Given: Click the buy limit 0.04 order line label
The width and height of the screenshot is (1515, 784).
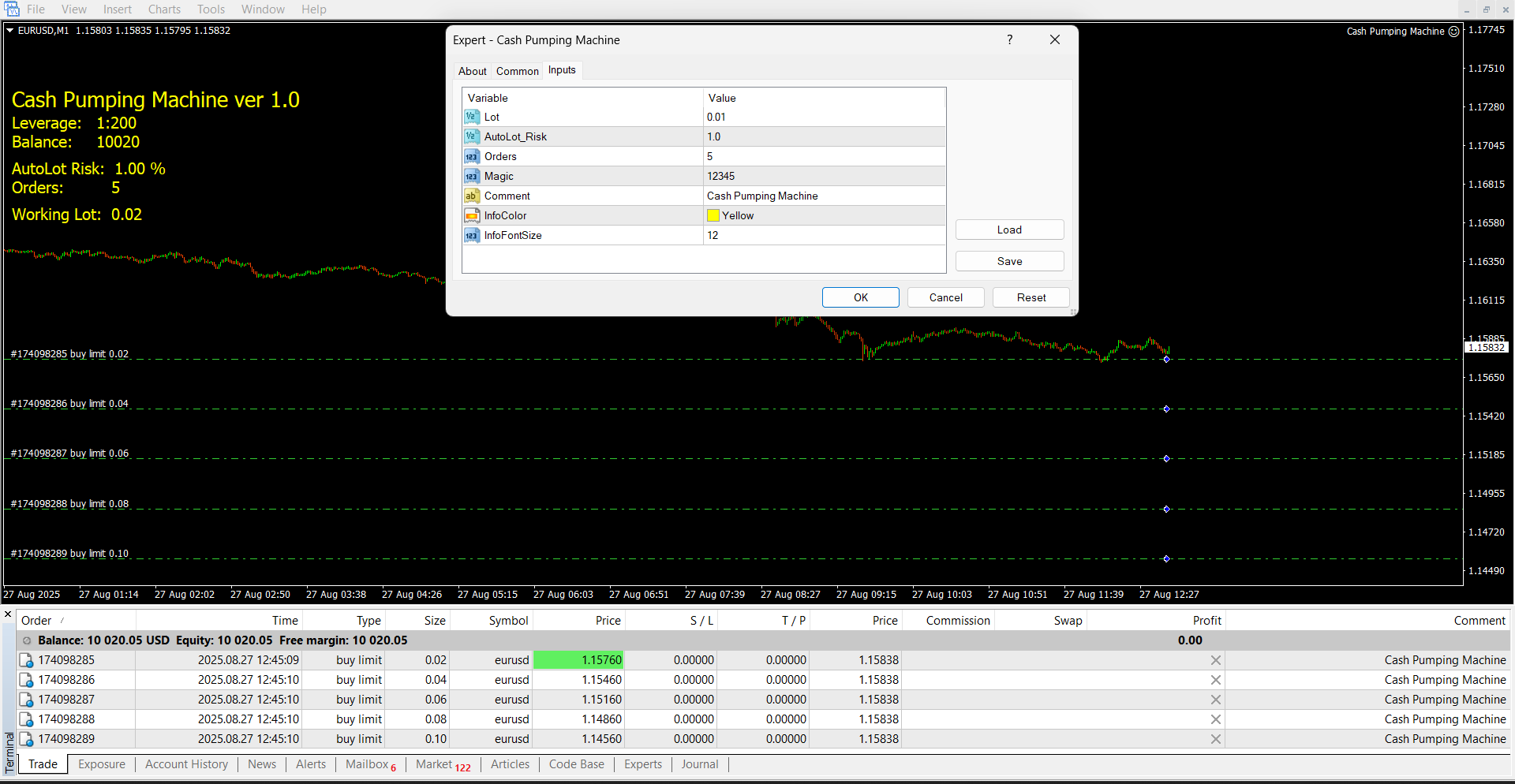Looking at the screenshot, I should tap(69, 404).
